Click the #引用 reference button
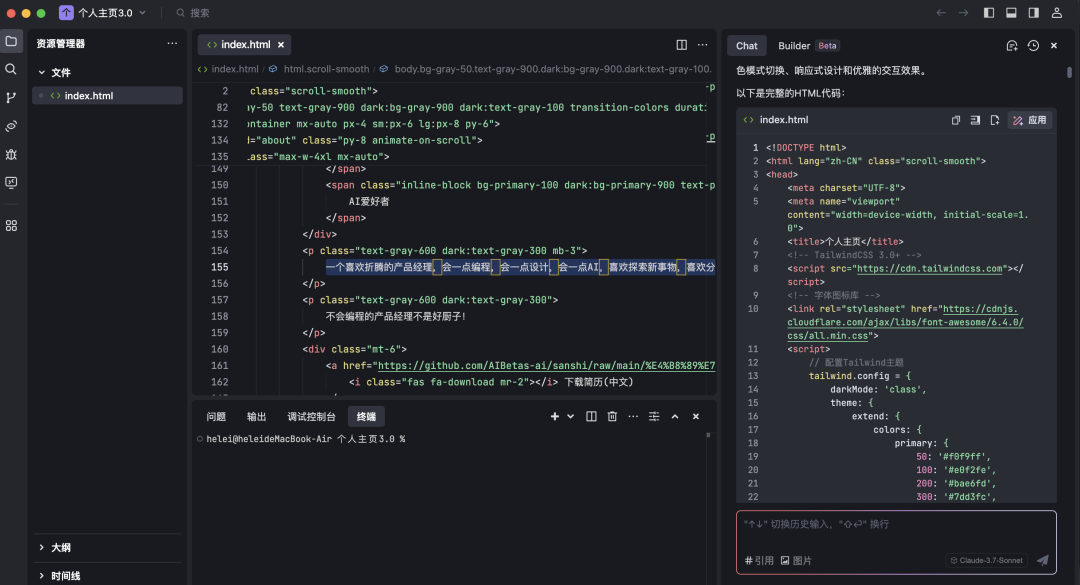1080x585 pixels. click(x=759, y=560)
